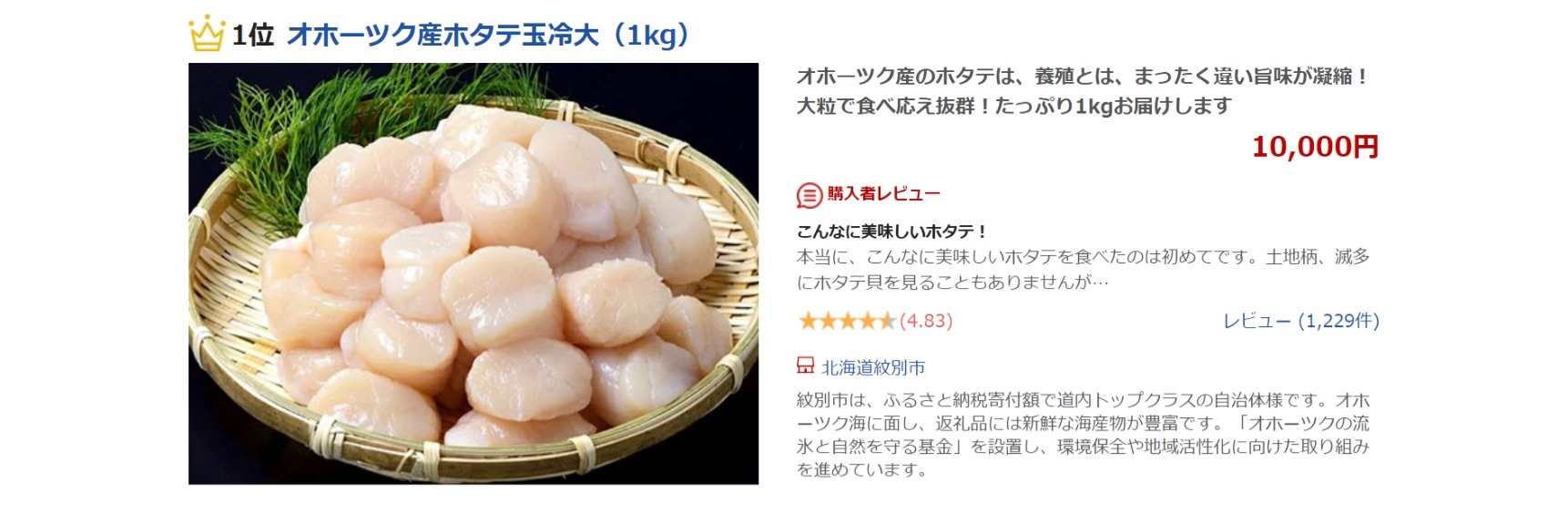The height and width of the screenshot is (524, 1568).
Task: Click the (4.83) rating score
Action: tap(926, 321)
